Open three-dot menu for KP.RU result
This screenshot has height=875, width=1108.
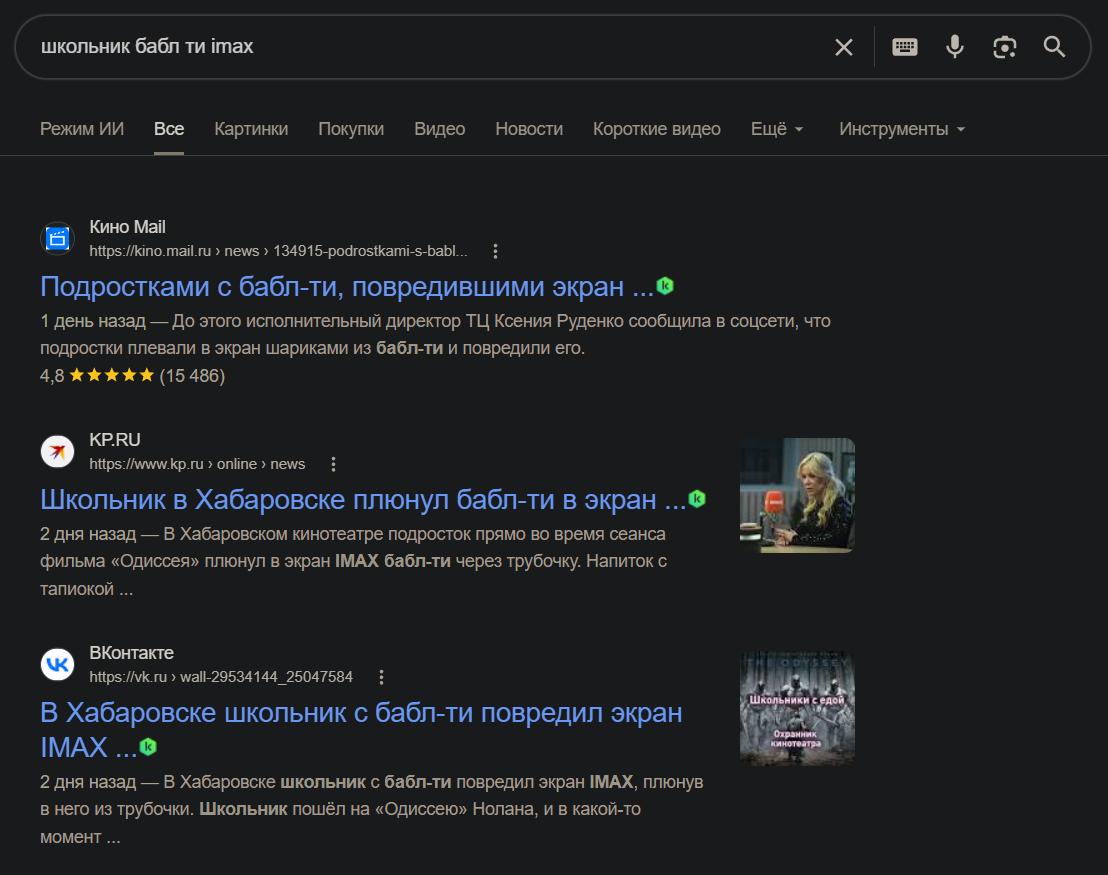(334, 464)
